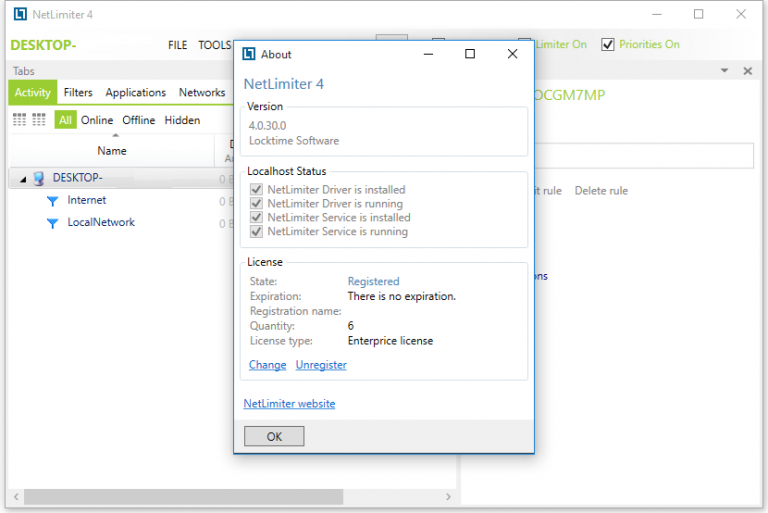Open the FILE menu
The height and width of the screenshot is (513, 768).
coord(177,45)
